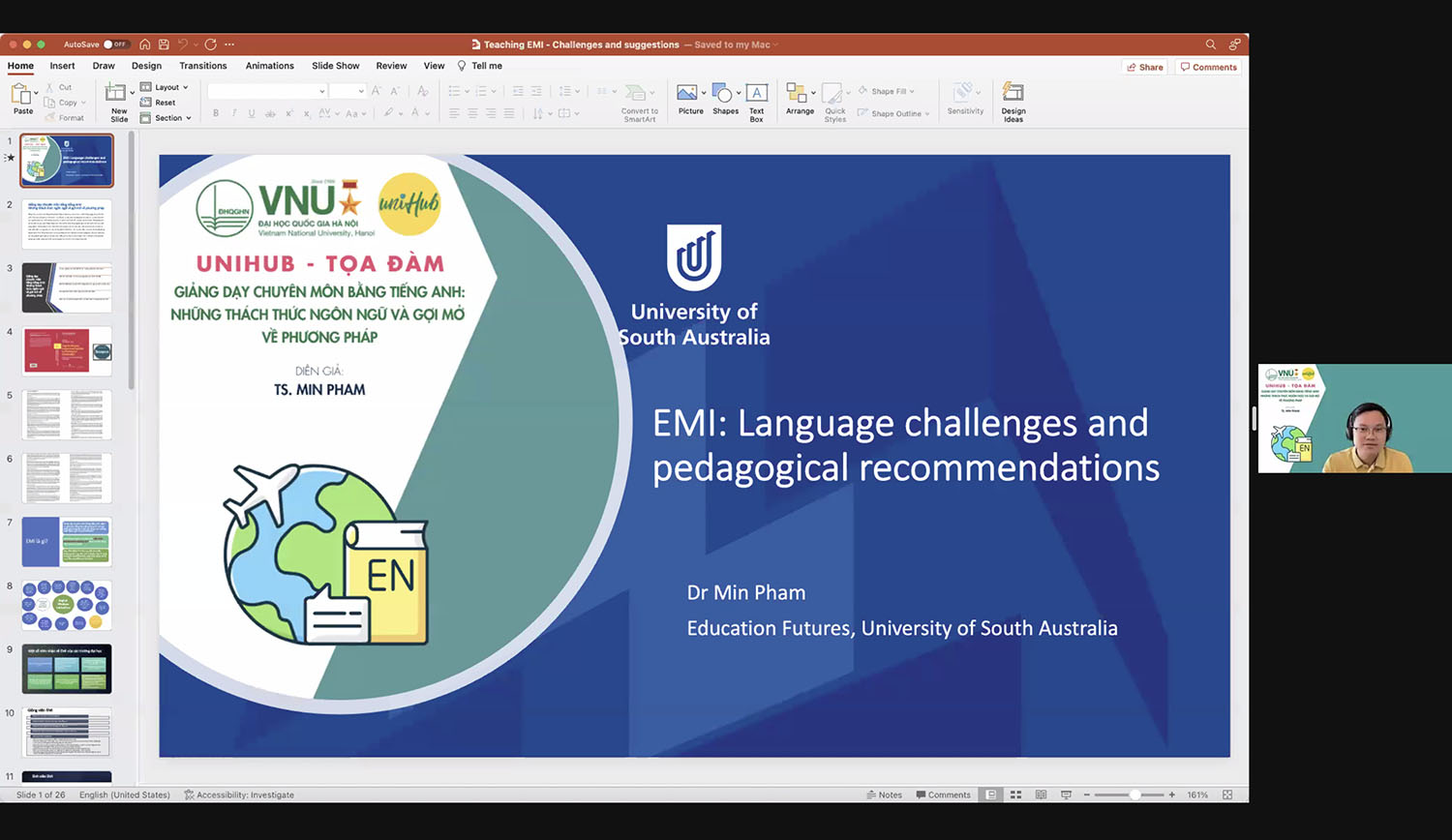The width and height of the screenshot is (1452, 840).
Task: Toggle Underline formatting
Action: (x=252, y=113)
